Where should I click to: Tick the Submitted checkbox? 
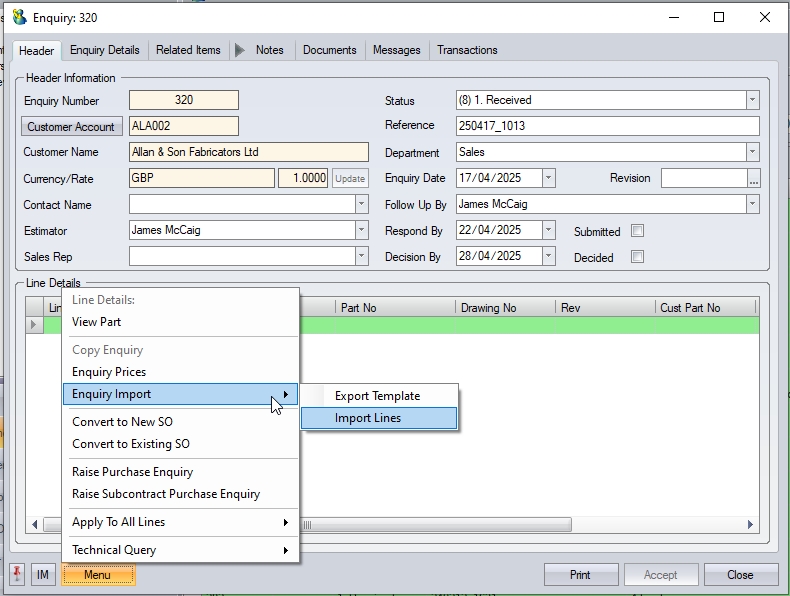[x=637, y=231]
